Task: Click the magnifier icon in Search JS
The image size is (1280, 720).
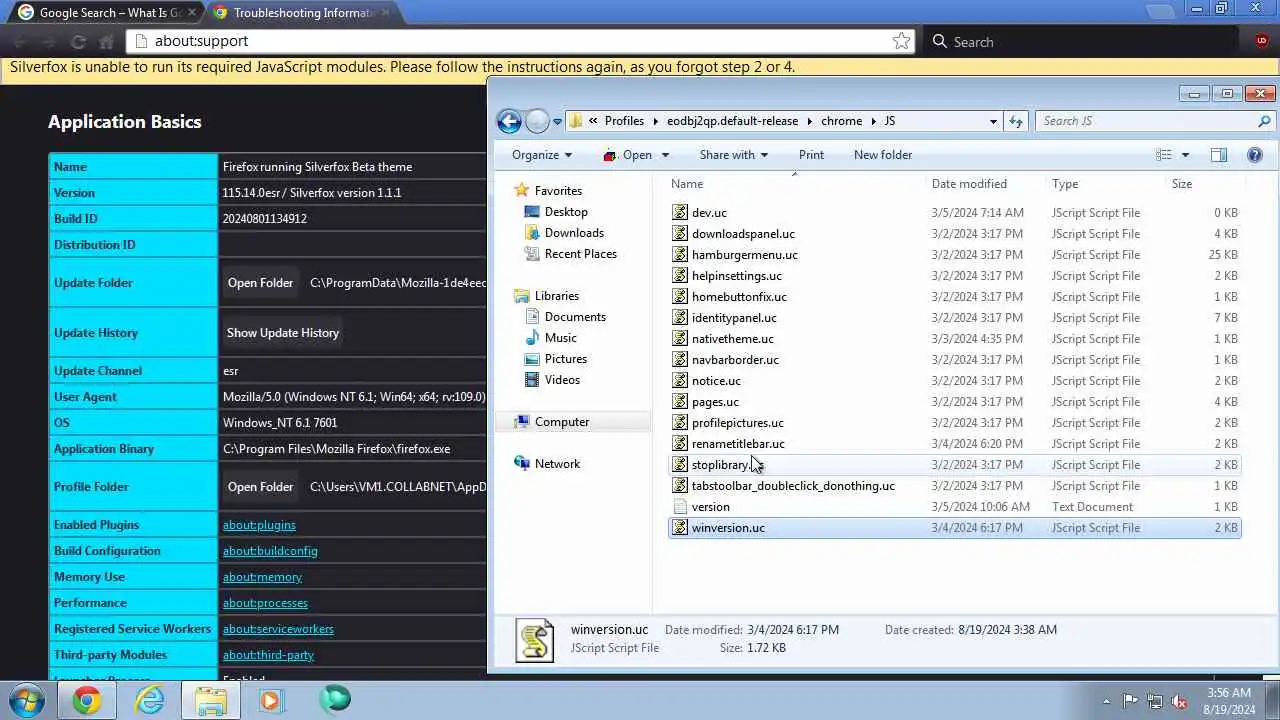Action: point(1264,121)
